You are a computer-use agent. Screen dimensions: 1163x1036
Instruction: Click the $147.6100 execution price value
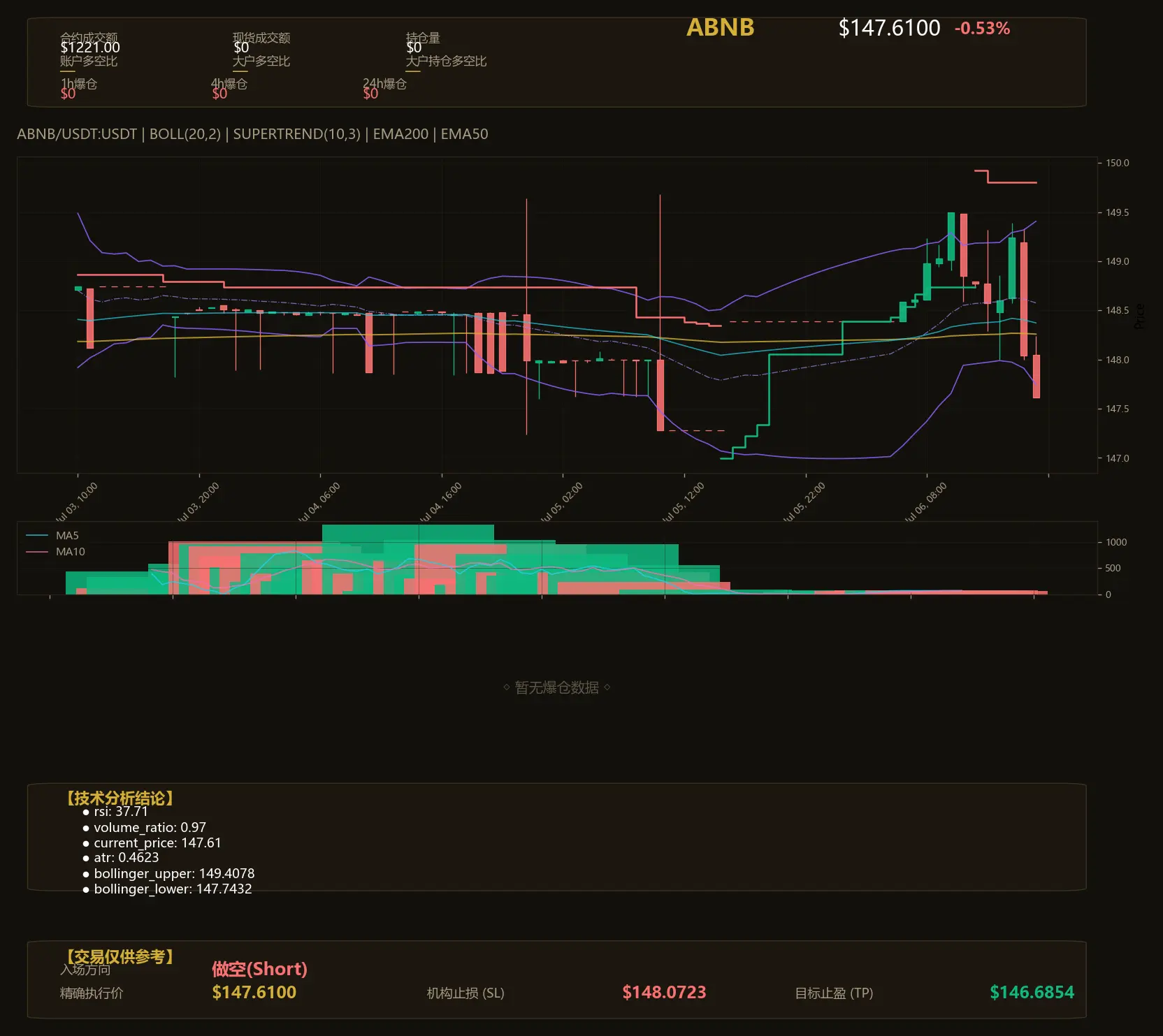coord(254,992)
